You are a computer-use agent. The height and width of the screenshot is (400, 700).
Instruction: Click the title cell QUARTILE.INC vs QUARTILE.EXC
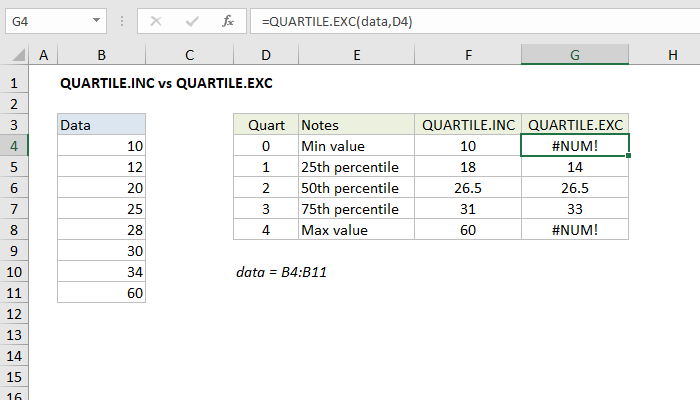pyautogui.click(x=165, y=84)
